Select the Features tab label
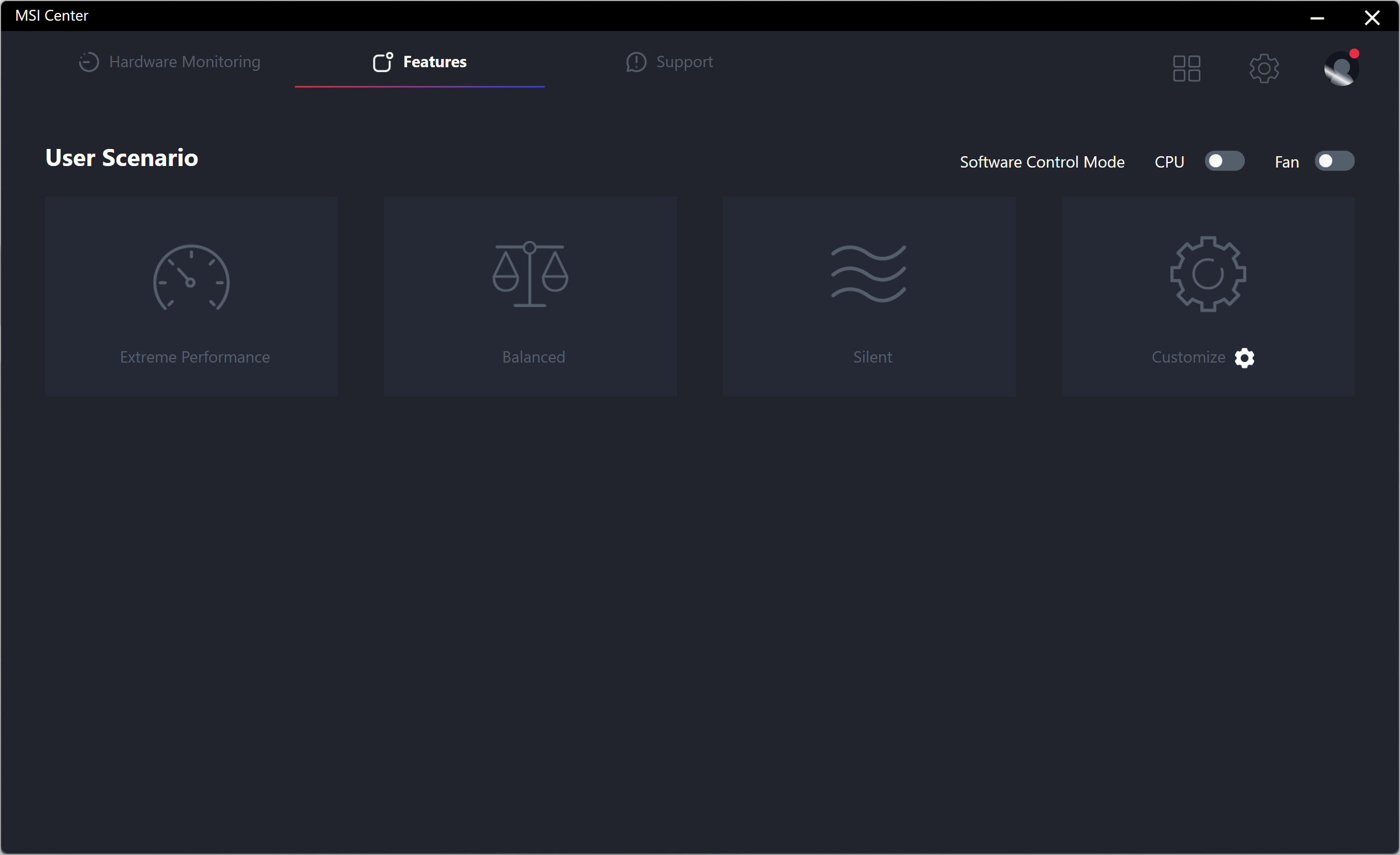This screenshot has width=1400, height=855. [x=434, y=62]
